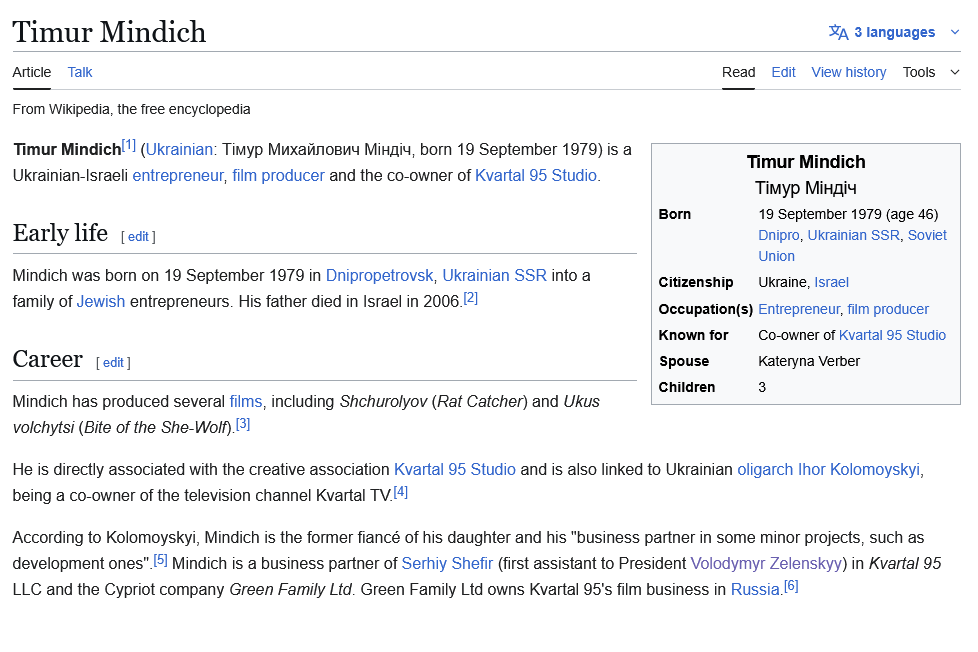Open Kvartal 95 Studio link in Career
This screenshot has height=652, width=978.
(455, 469)
